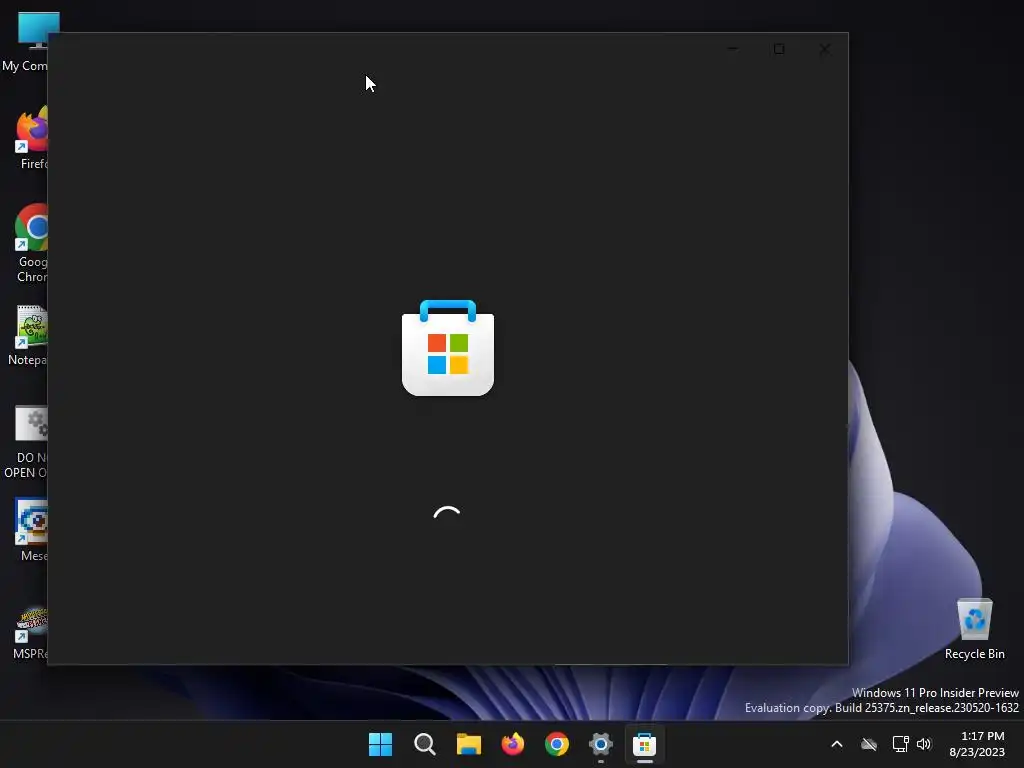The height and width of the screenshot is (768, 1024).
Task: Select MSPRe desktop shortcut
Action: [x=30, y=633]
